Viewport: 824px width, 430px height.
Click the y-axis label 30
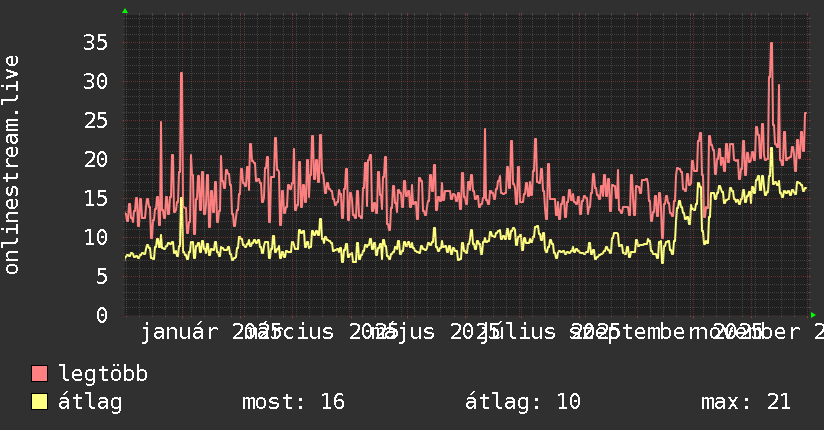(x=96, y=81)
